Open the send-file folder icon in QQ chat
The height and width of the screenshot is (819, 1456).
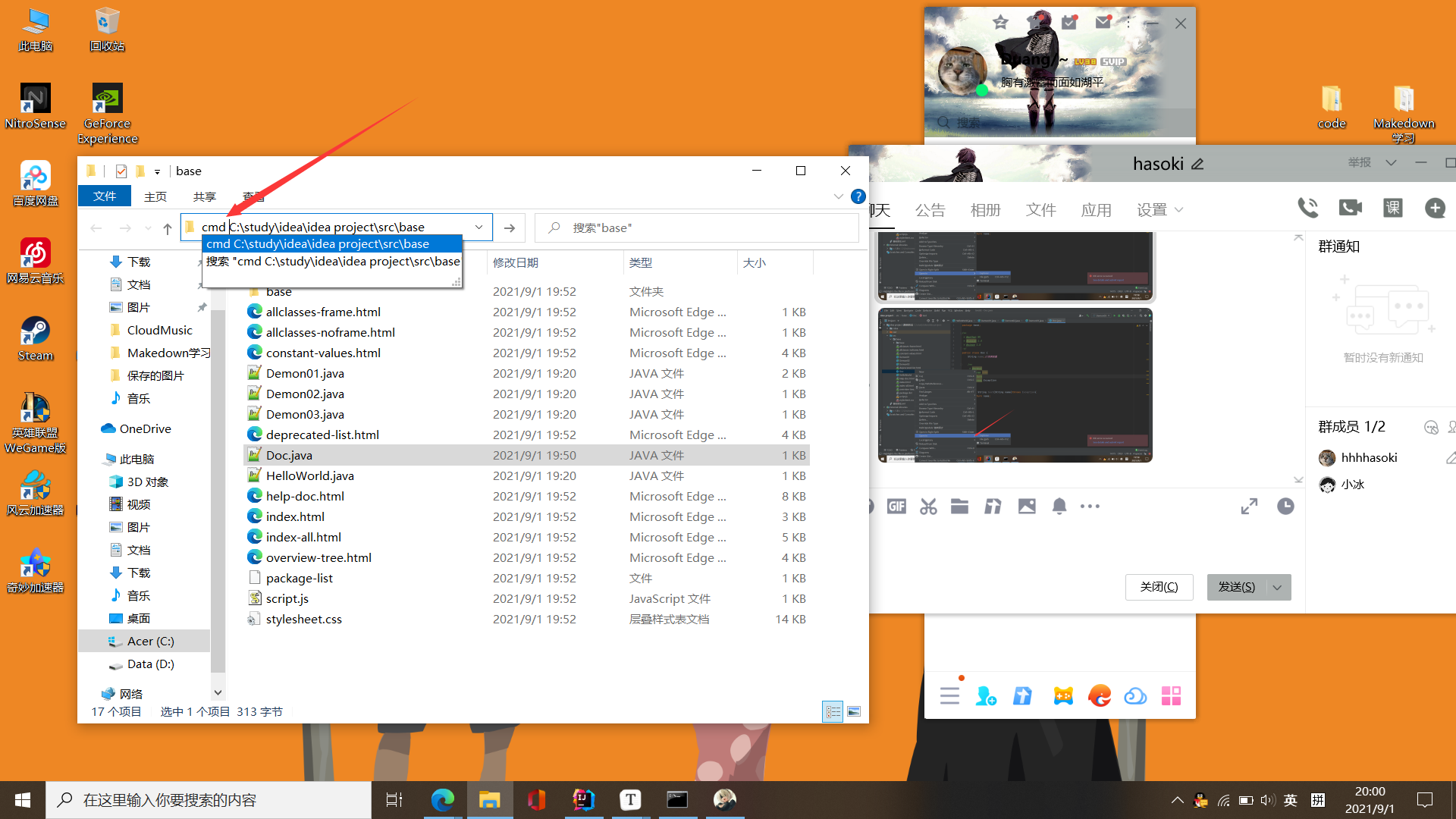click(960, 507)
